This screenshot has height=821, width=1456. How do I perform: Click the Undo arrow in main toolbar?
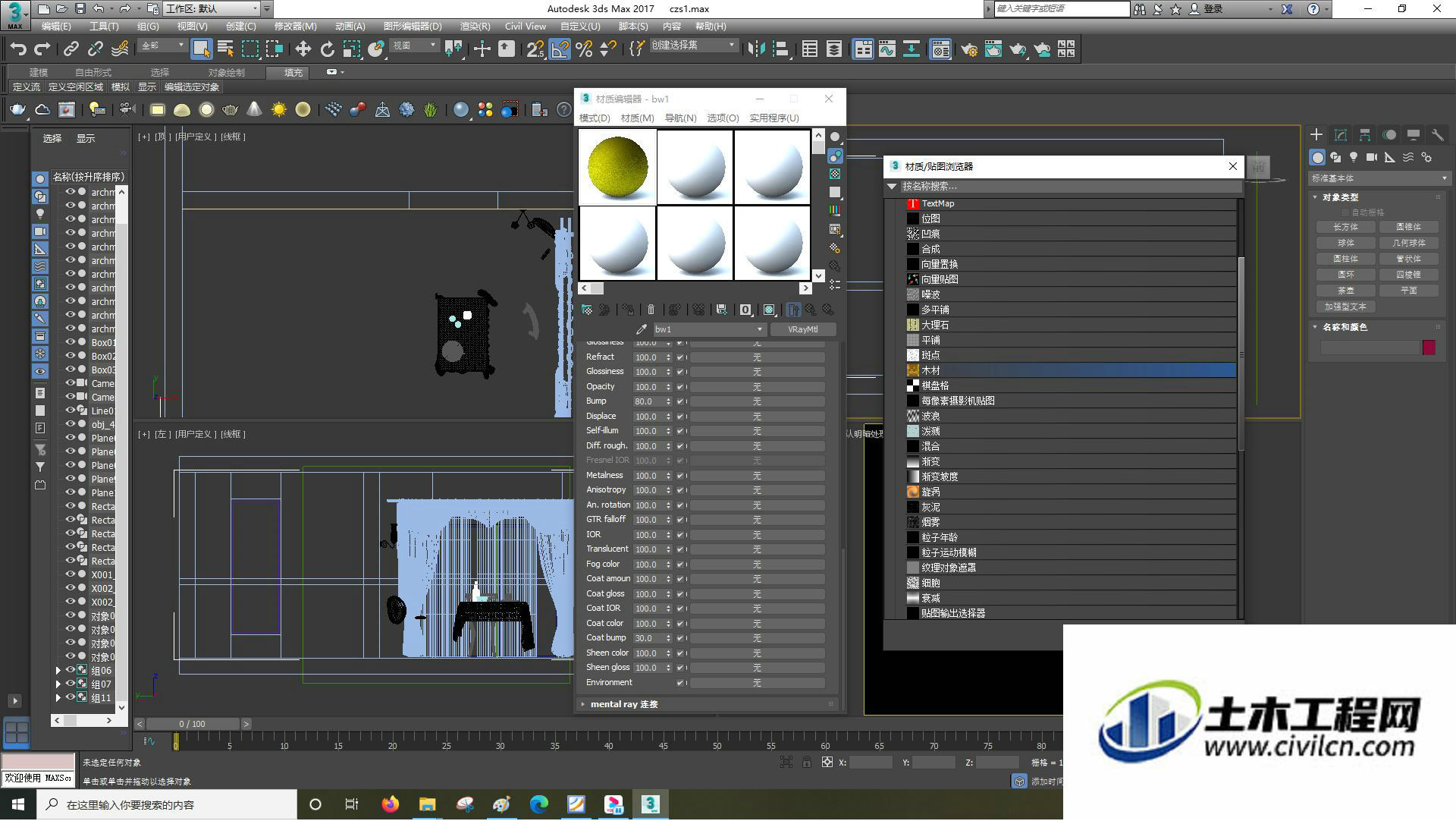pyautogui.click(x=18, y=49)
